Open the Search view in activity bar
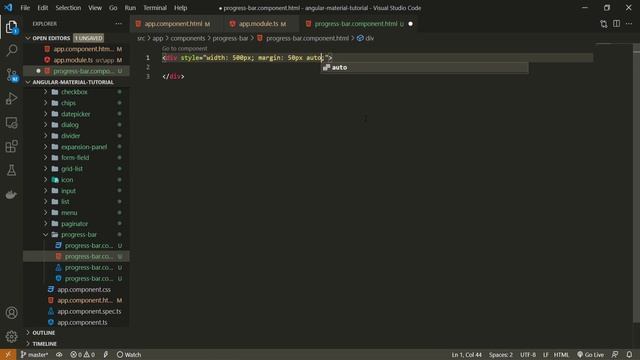640x360 pixels. click(x=11, y=51)
